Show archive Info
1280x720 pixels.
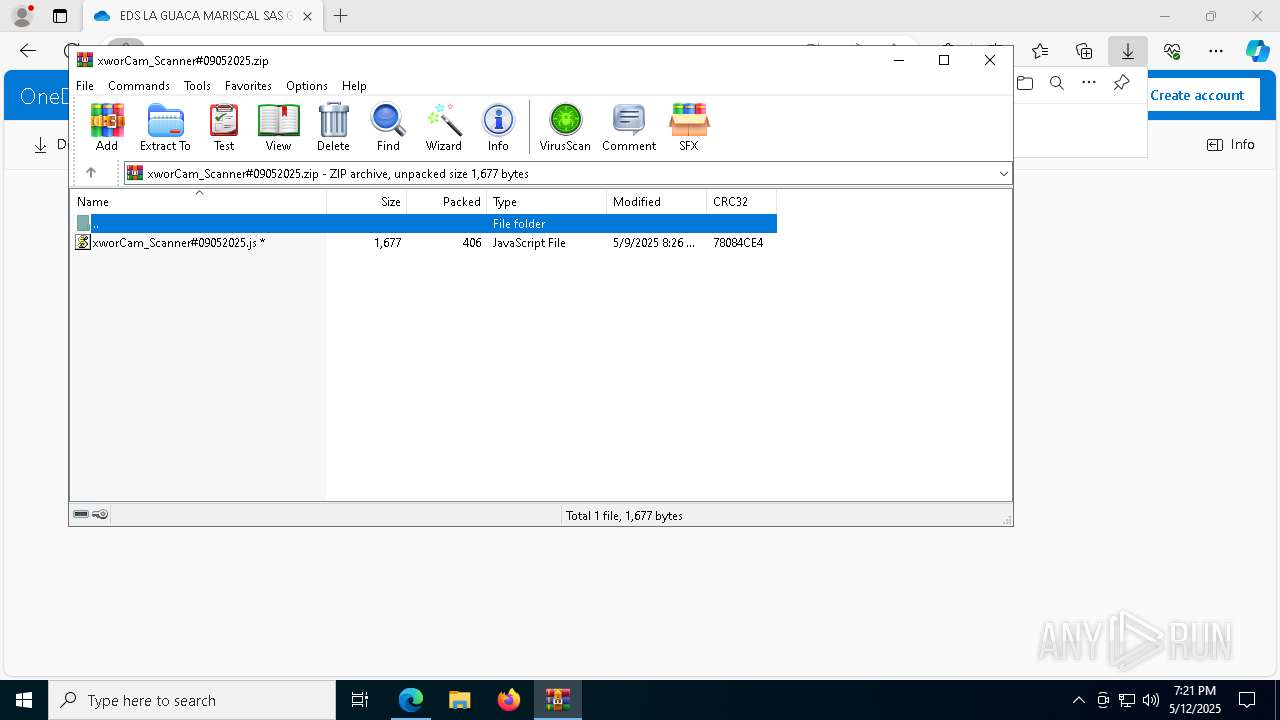click(x=498, y=127)
